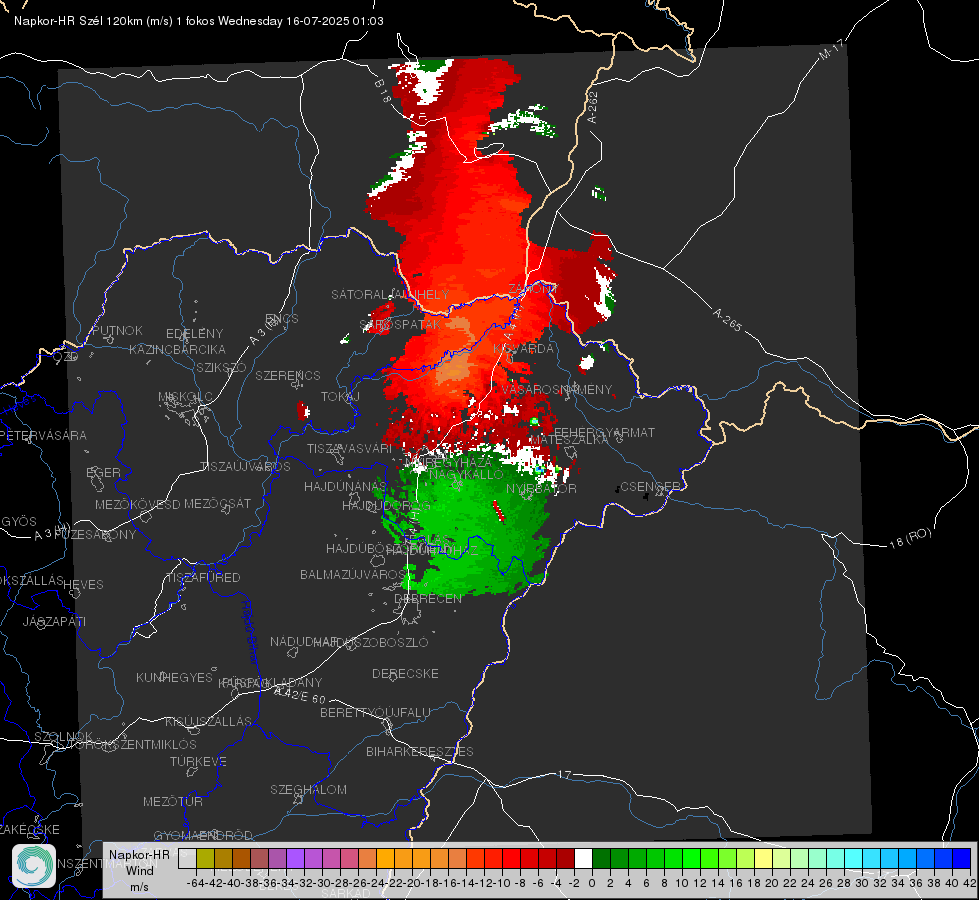Click the SÁROSPATAK label
Screen dimensions: 979x900
pos(400,325)
